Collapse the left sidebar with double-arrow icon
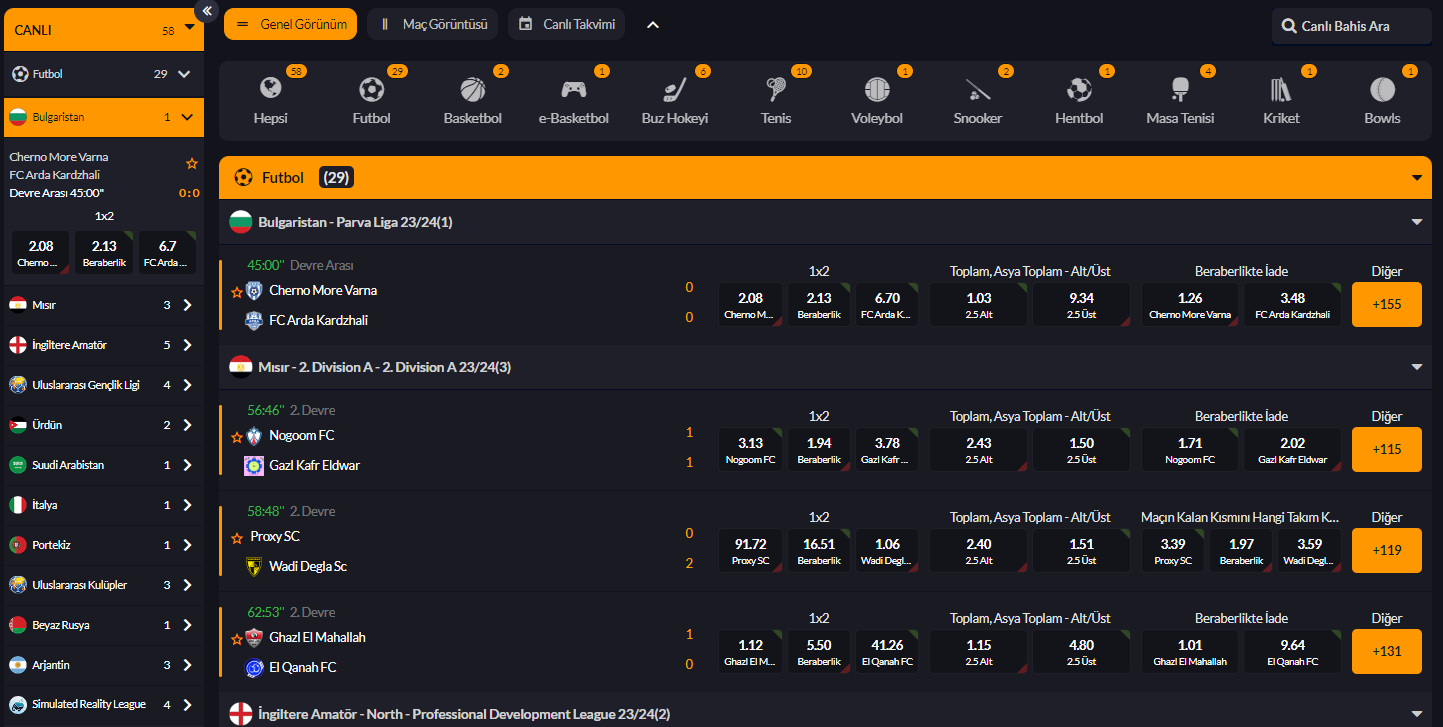The image size is (1443, 727). [x=207, y=11]
